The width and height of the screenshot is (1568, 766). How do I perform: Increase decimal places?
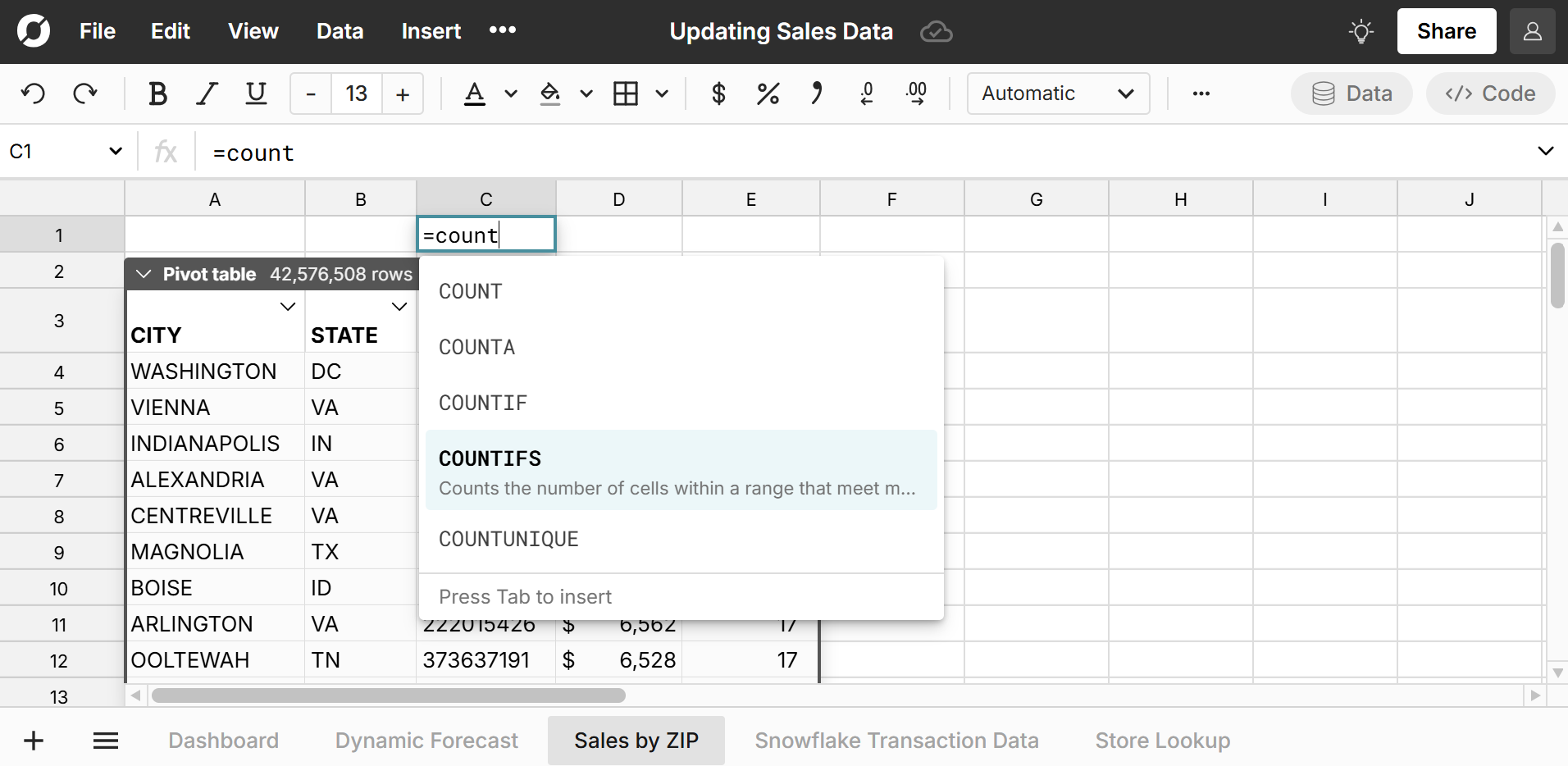[917, 93]
